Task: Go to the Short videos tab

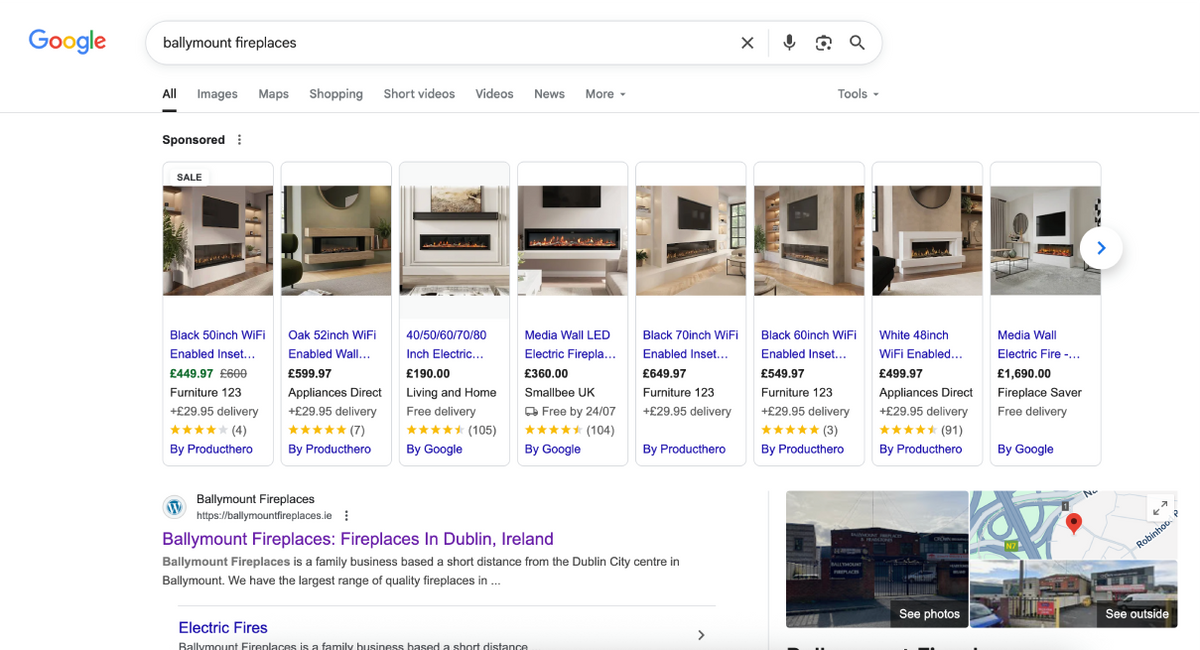Action: (419, 94)
